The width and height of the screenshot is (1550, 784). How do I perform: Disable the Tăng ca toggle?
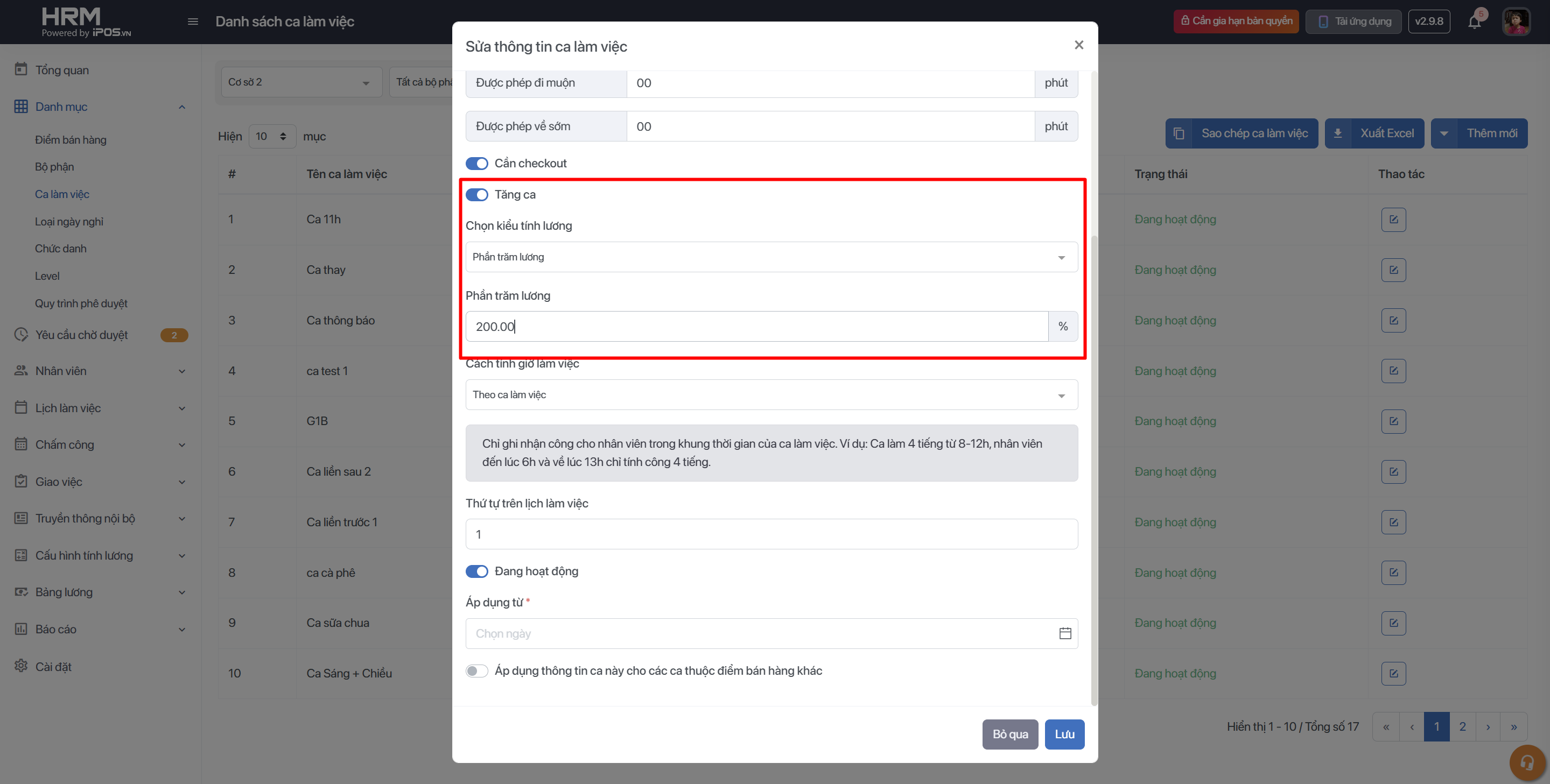[x=476, y=195]
